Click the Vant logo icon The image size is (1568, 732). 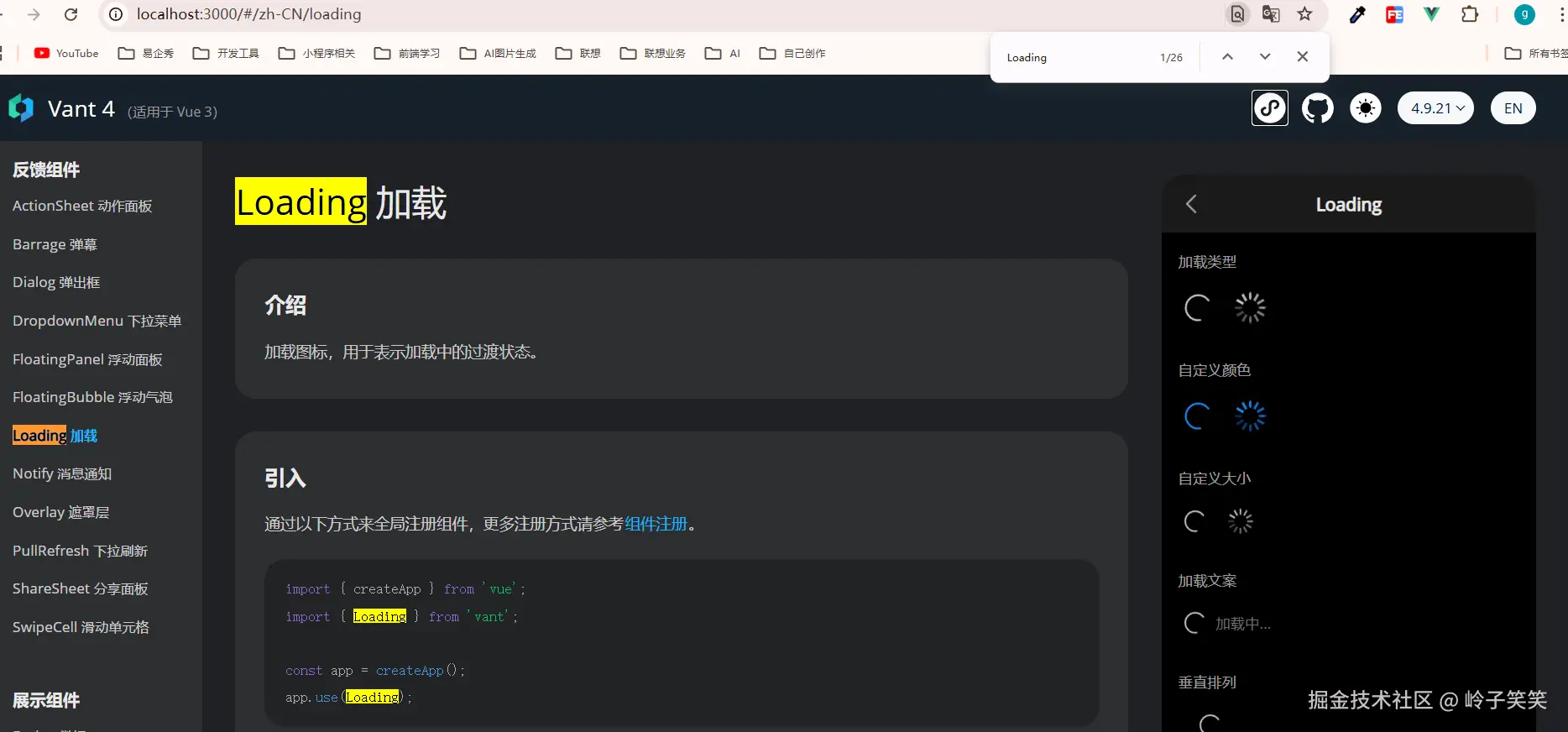coord(20,108)
